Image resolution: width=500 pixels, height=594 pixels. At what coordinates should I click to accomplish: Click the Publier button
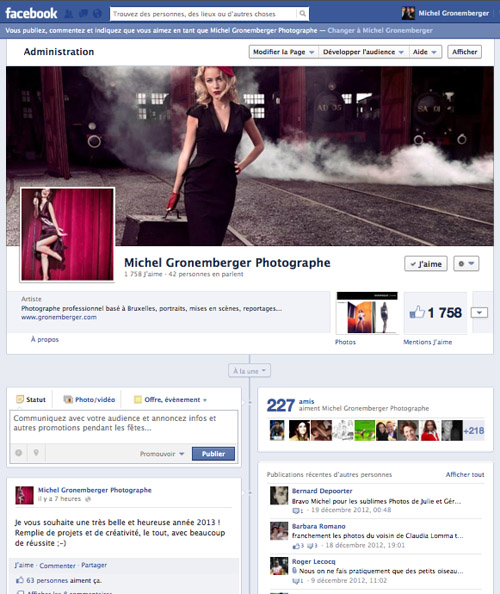pos(213,453)
